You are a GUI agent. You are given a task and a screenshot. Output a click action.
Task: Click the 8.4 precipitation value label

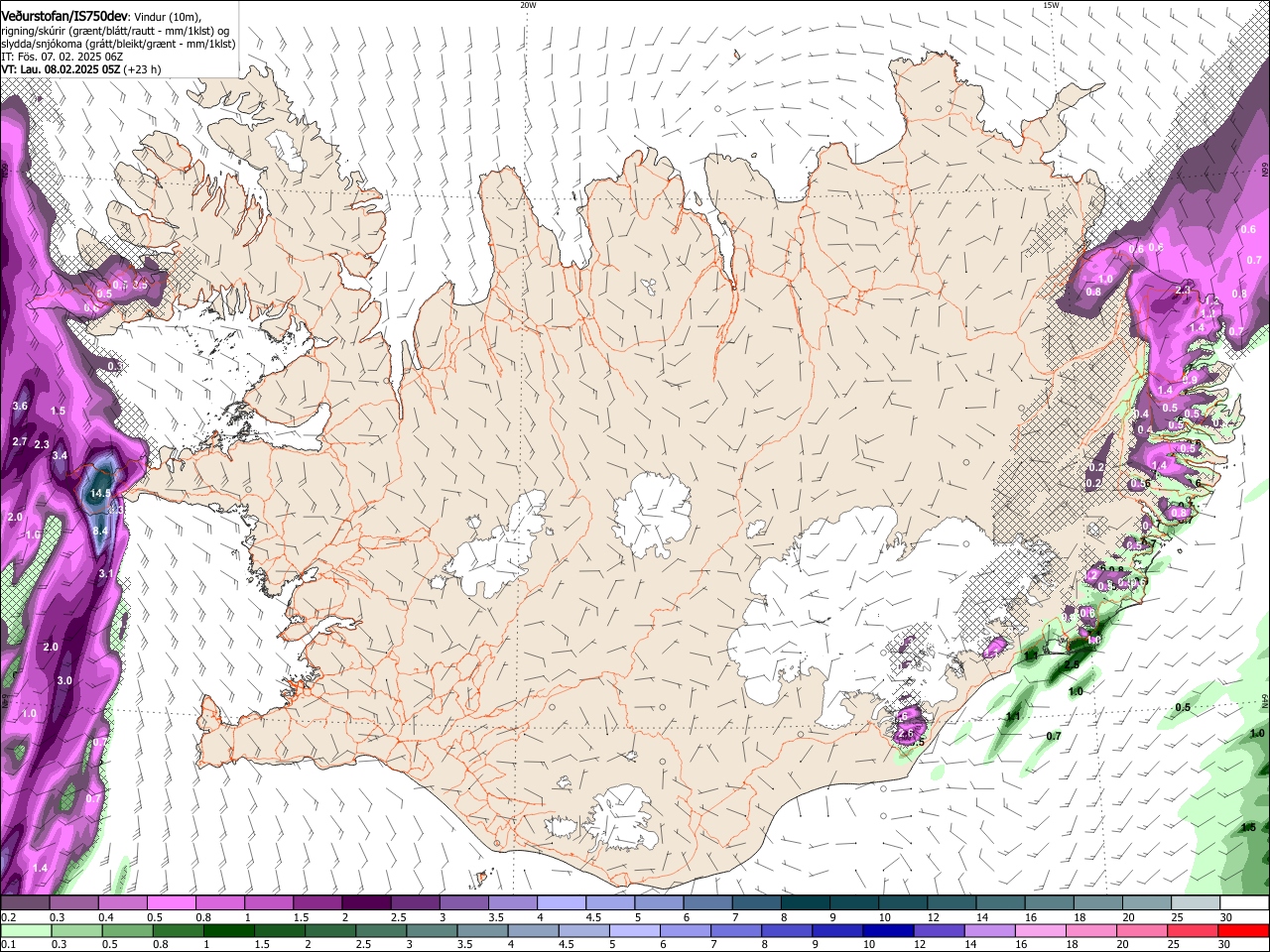point(100,531)
